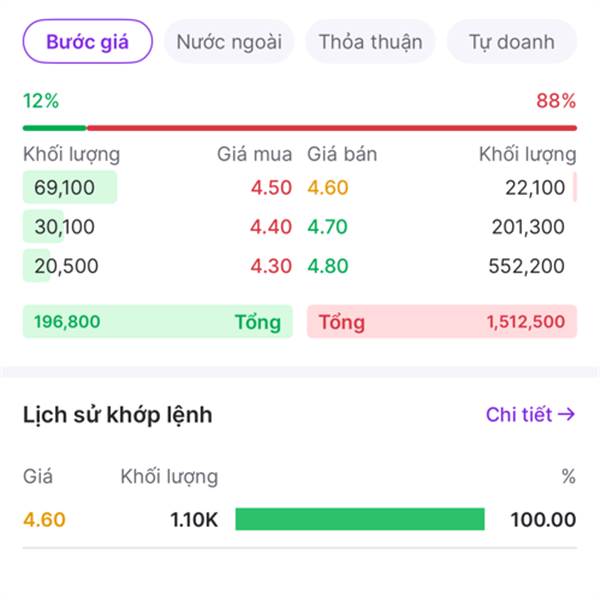Click the sell price 4.60 in order book
Viewport: 600px width, 600px height.
(x=328, y=188)
